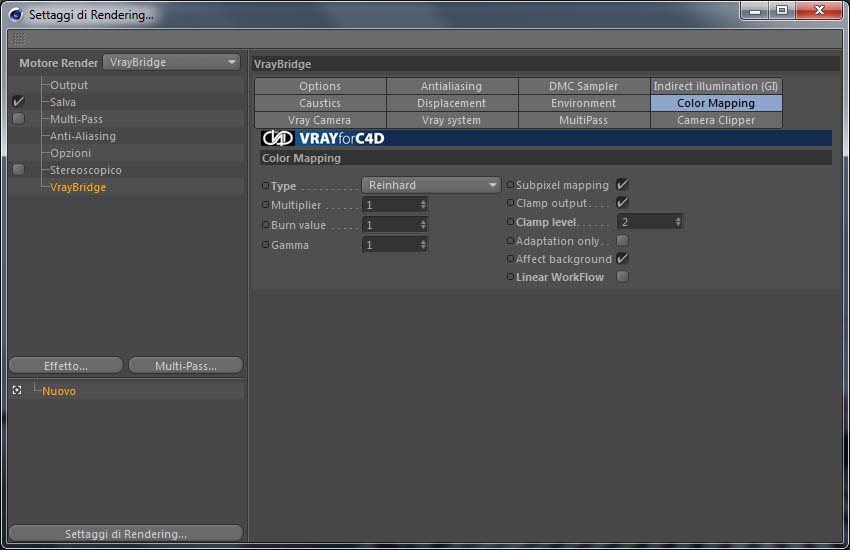Select Multi-Pass in the settings tree
This screenshot has width=850, height=550.
coord(76,119)
